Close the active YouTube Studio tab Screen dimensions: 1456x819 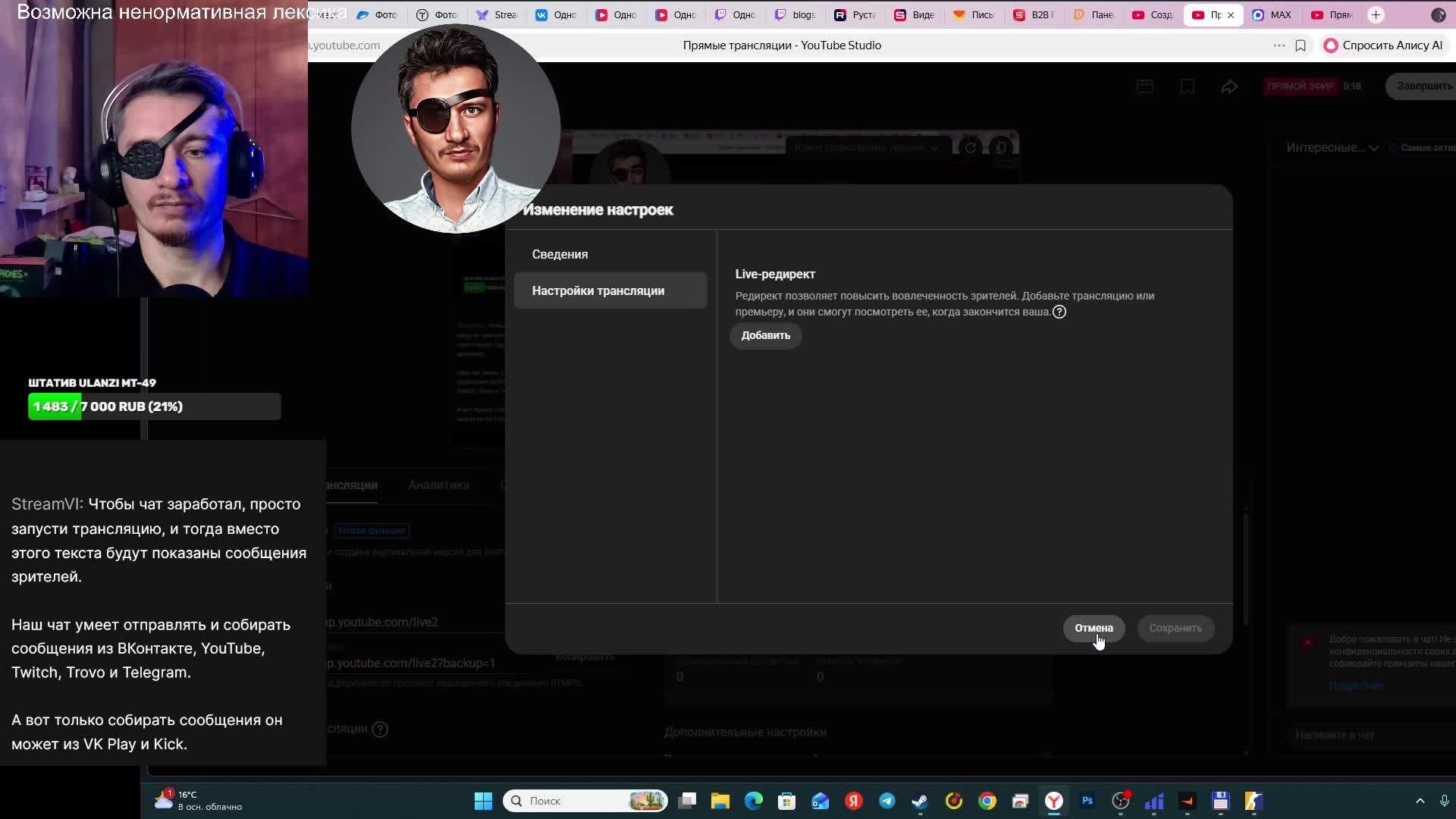pos(1230,15)
